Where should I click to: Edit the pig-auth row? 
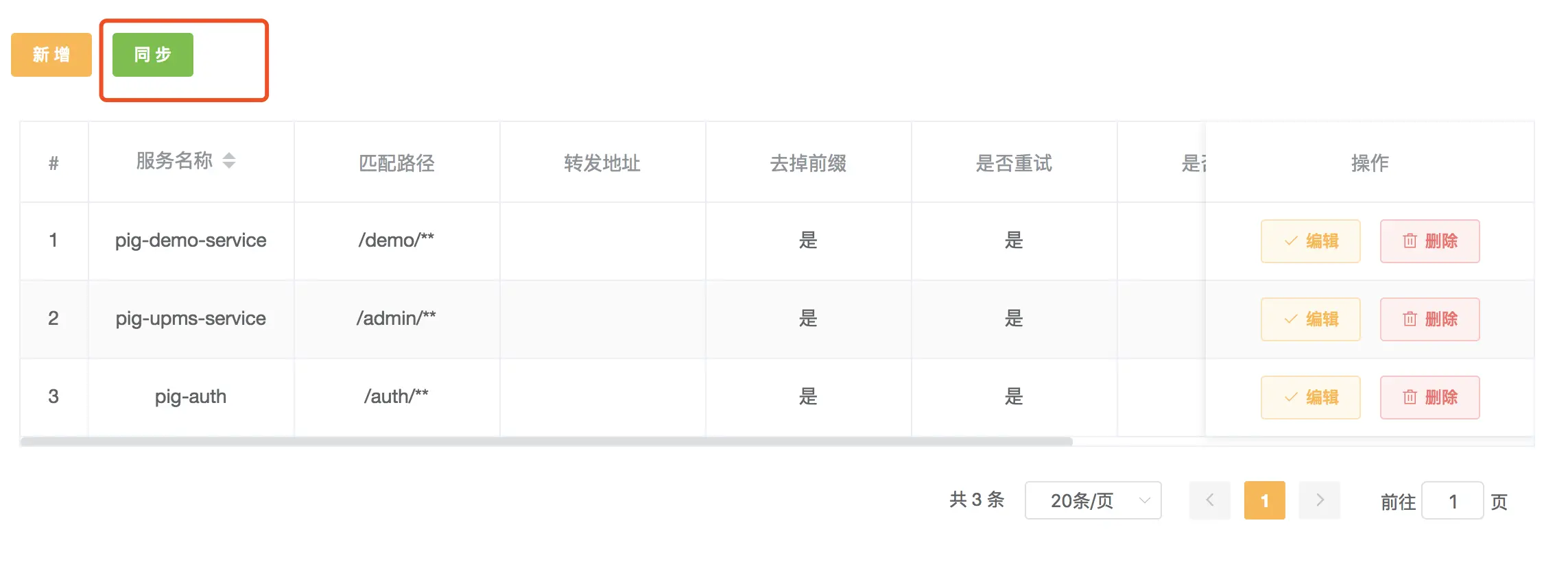point(1310,398)
